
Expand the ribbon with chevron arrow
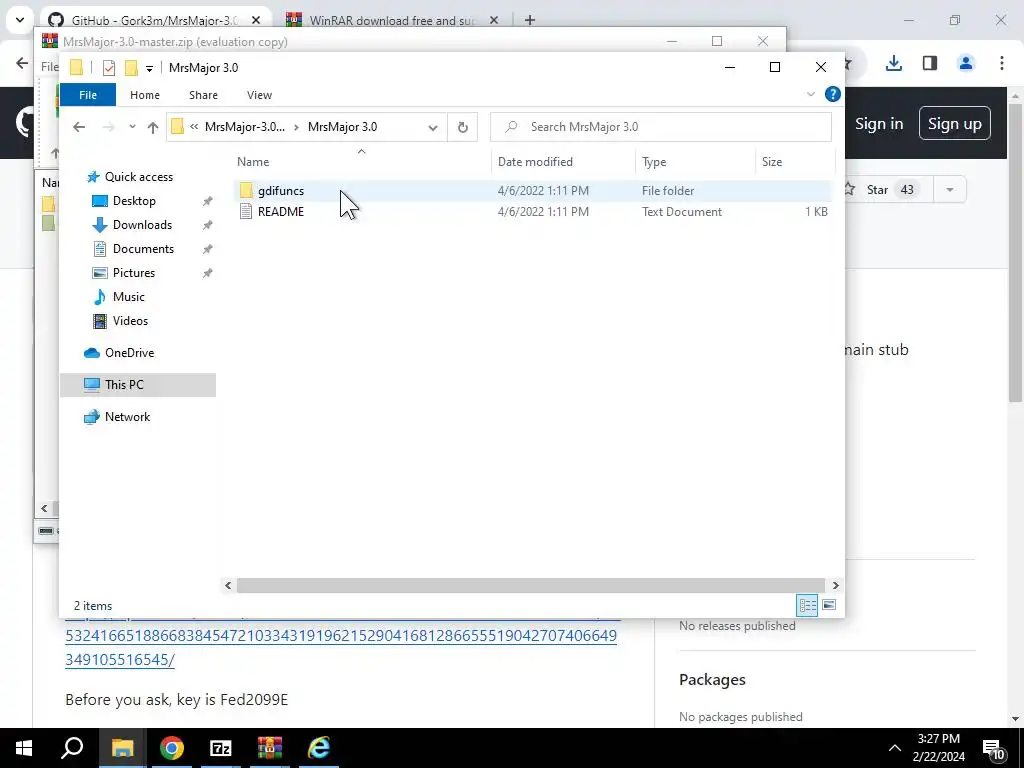(810, 94)
